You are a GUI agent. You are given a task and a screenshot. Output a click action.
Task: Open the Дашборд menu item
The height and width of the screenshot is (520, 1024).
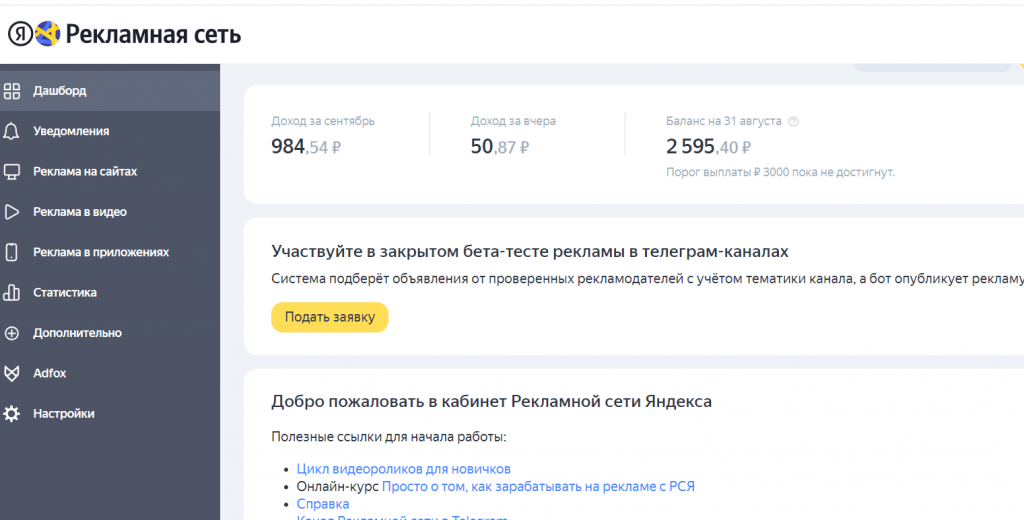click(110, 91)
